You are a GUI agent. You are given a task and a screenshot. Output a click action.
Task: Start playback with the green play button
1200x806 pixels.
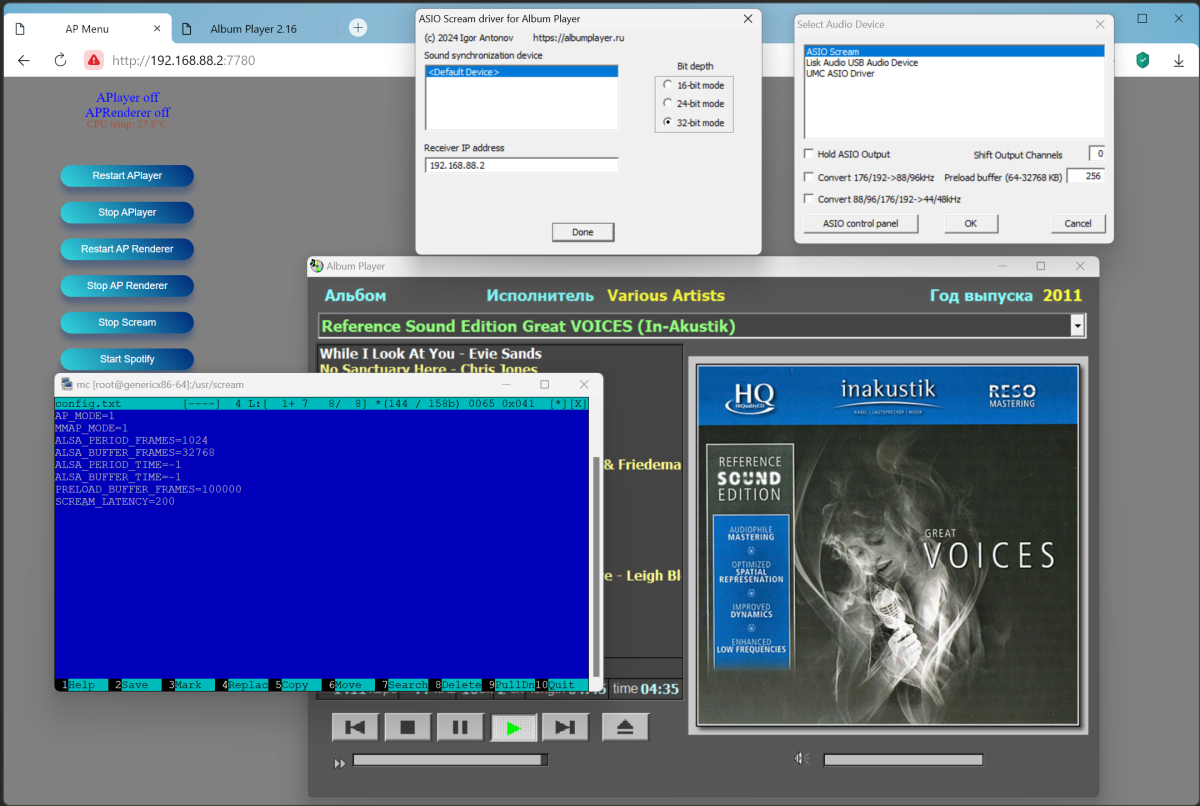click(x=513, y=727)
